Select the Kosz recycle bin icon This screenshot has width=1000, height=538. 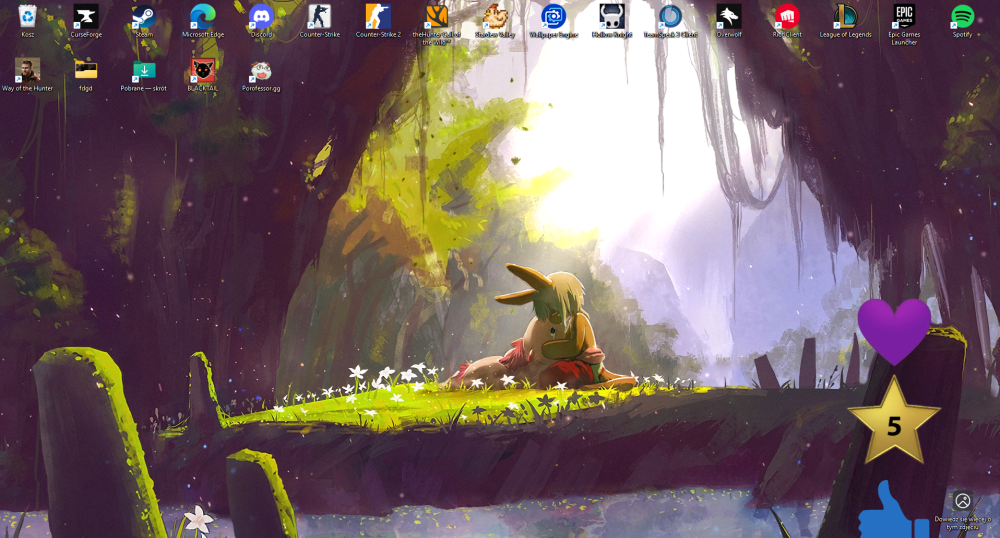click(x=27, y=21)
